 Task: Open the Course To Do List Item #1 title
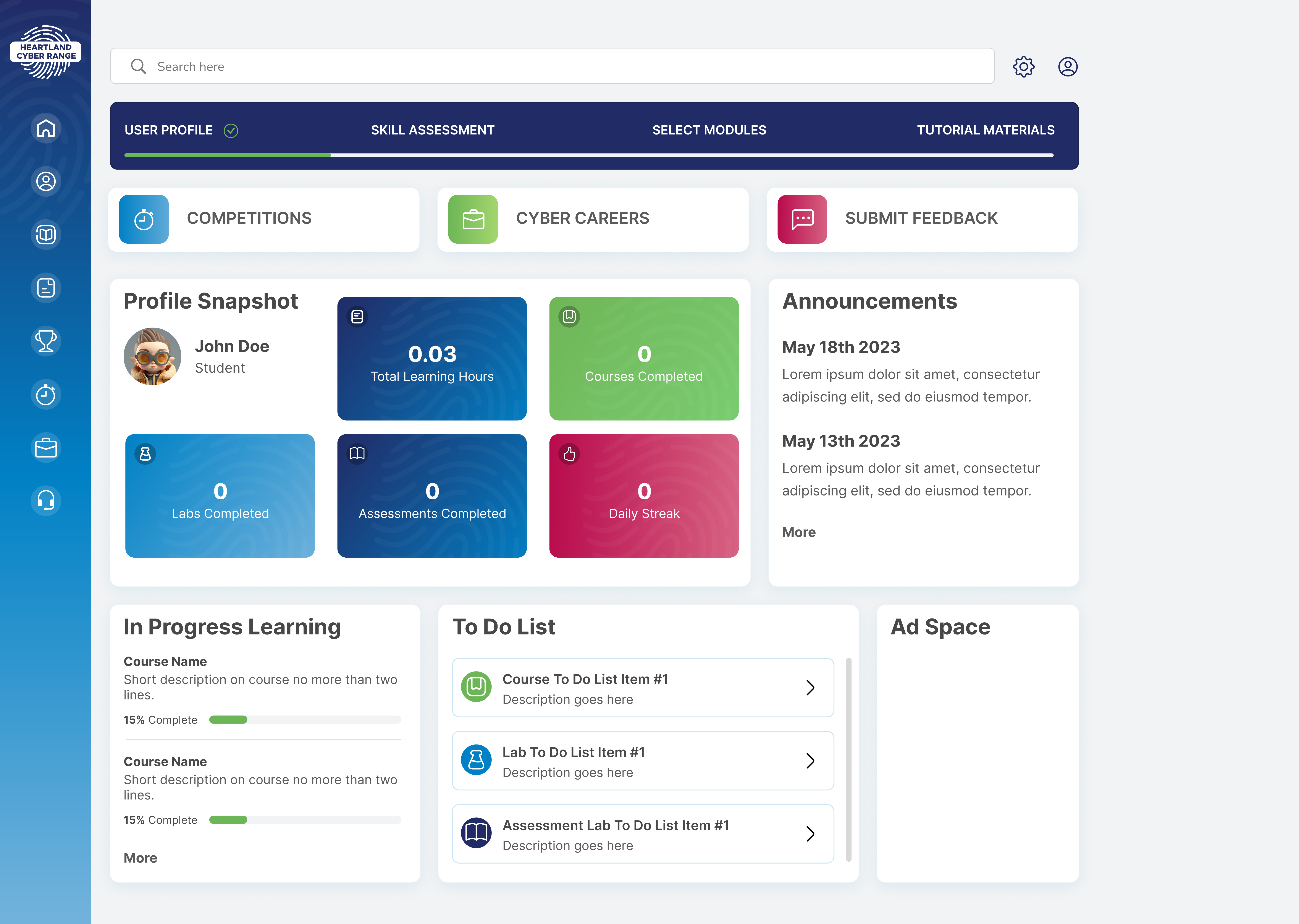(585, 679)
